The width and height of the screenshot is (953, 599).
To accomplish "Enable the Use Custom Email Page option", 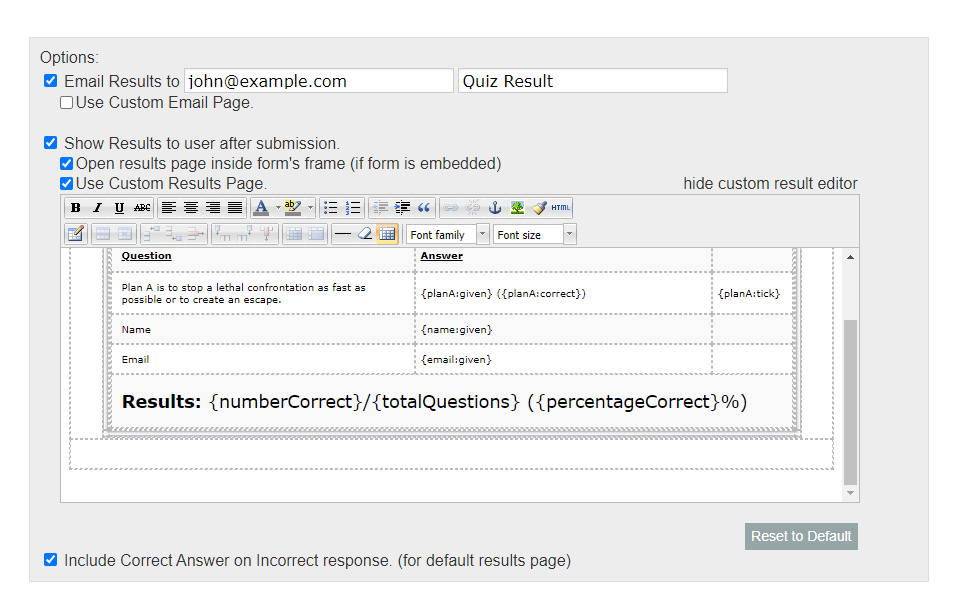I will tap(66, 102).
